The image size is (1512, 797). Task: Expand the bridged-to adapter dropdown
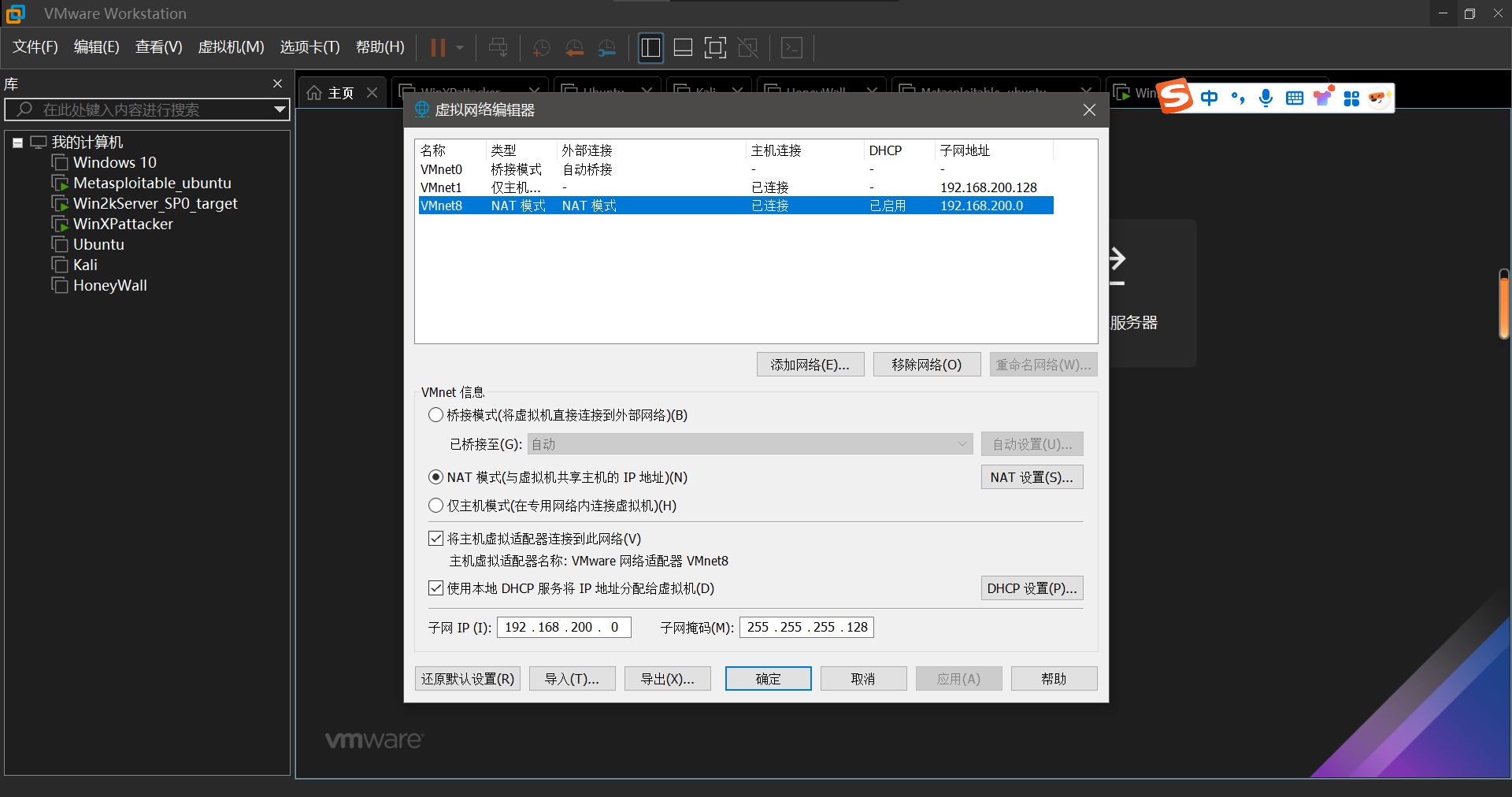[962, 444]
